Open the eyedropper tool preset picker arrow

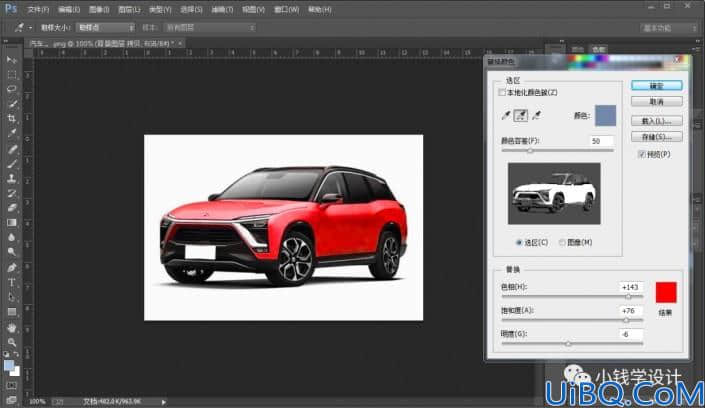[x=30, y=28]
